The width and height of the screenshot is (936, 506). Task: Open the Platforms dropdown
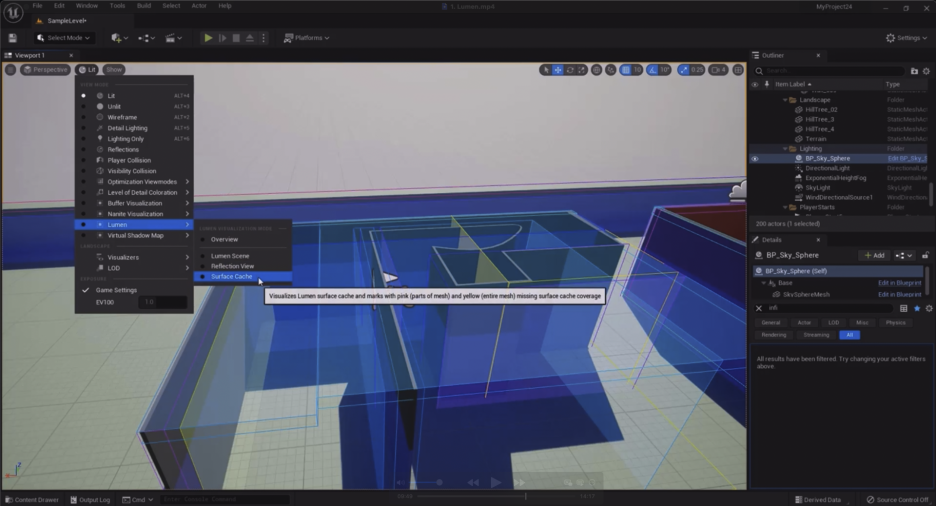(306, 38)
